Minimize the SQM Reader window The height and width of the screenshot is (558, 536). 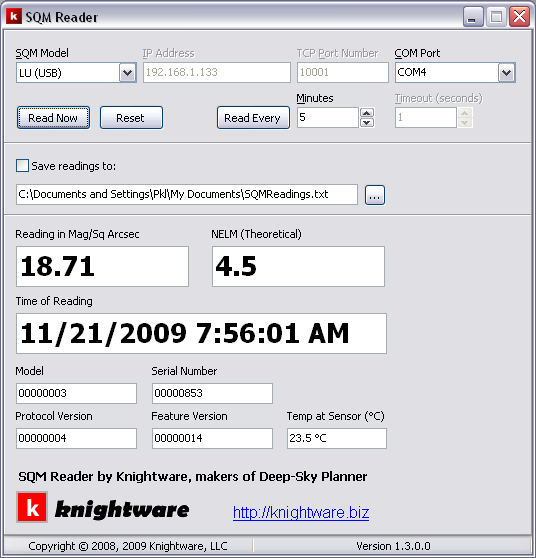(x=473, y=17)
